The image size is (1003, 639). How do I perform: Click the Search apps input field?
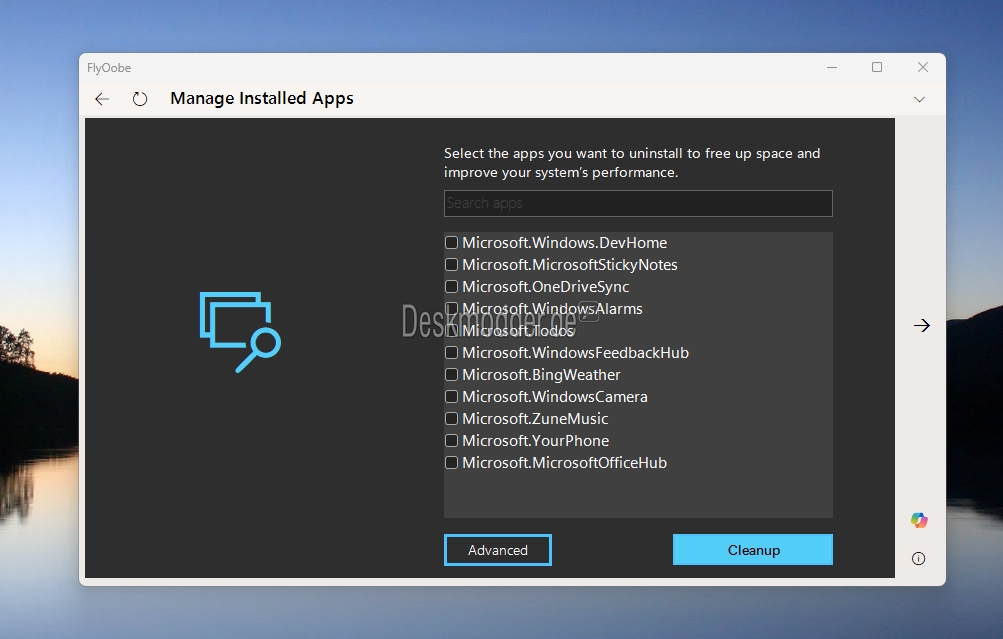click(638, 203)
